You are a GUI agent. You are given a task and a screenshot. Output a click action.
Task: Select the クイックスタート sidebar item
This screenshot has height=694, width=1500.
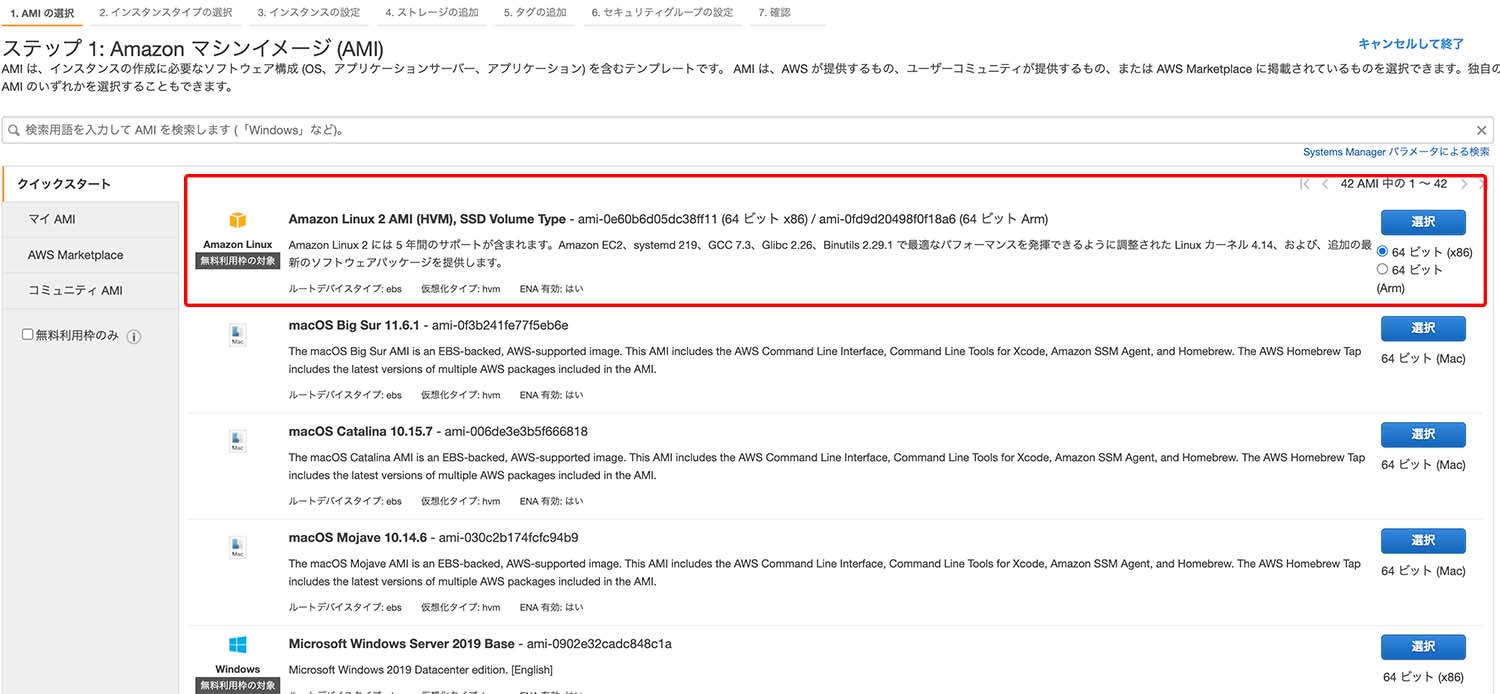click(x=93, y=184)
